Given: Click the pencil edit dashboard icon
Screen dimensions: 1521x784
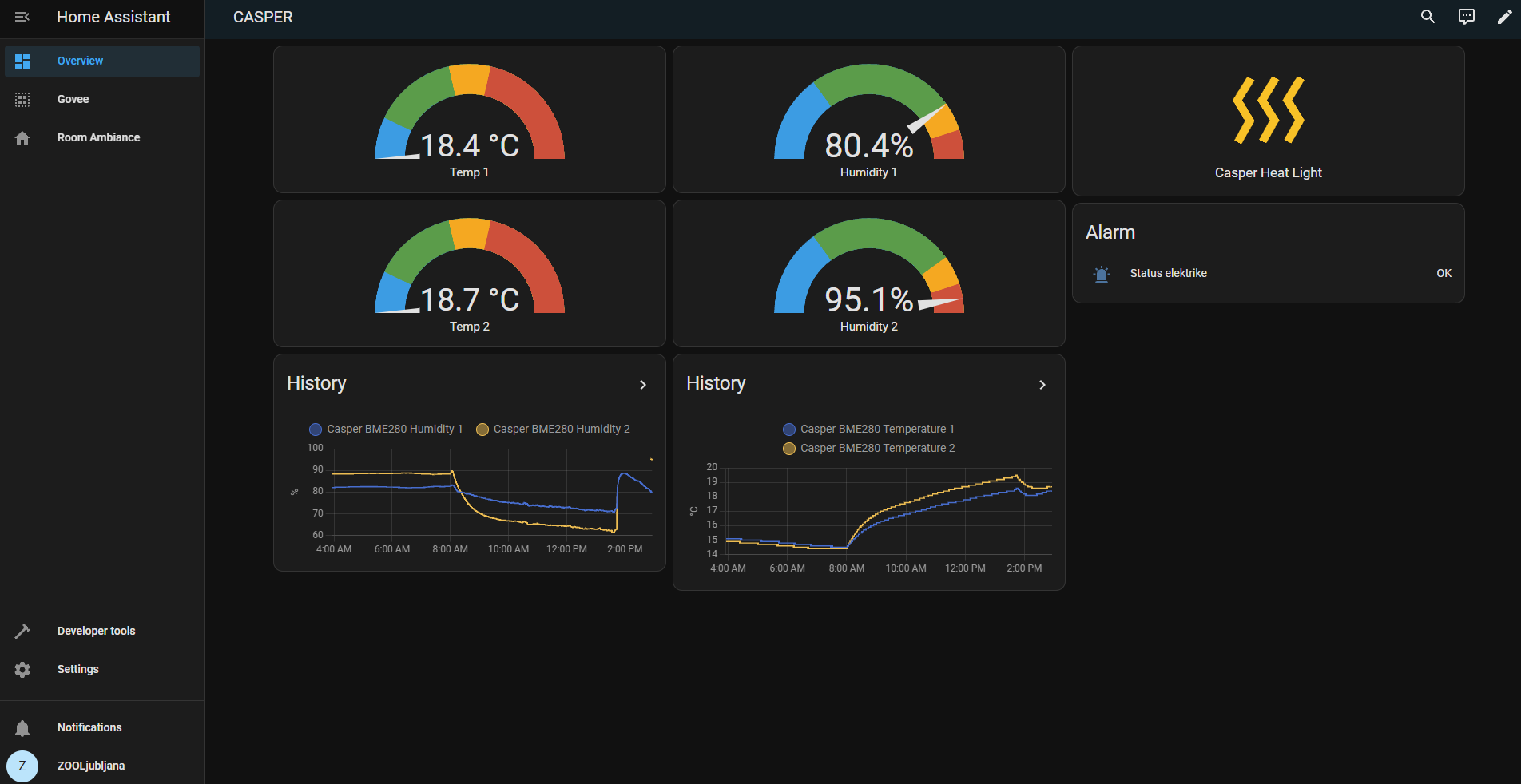Looking at the screenshot, I should pos(1503,17).
